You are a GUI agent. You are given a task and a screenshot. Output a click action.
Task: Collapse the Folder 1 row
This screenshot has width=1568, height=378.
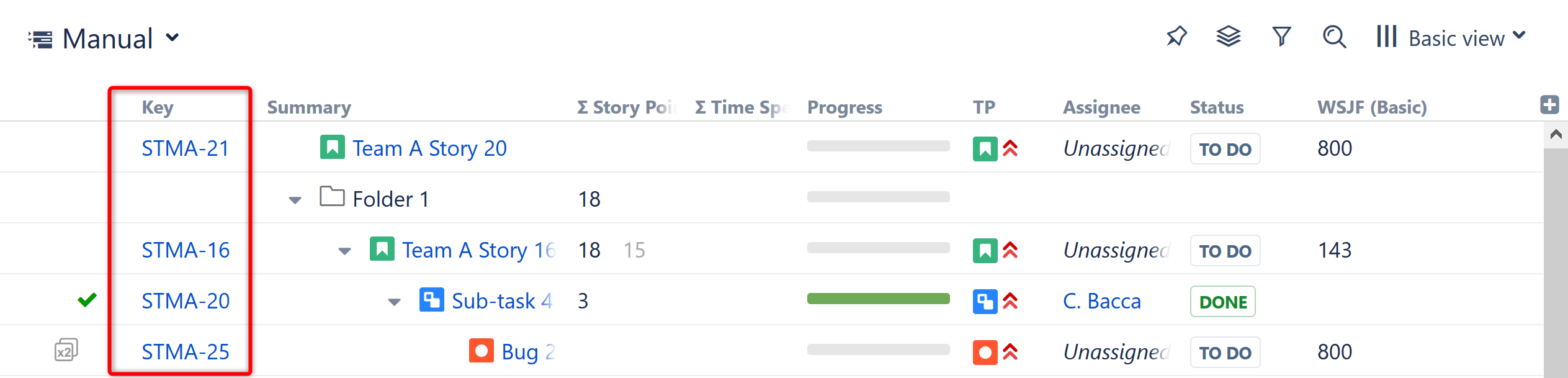point(295,200)
